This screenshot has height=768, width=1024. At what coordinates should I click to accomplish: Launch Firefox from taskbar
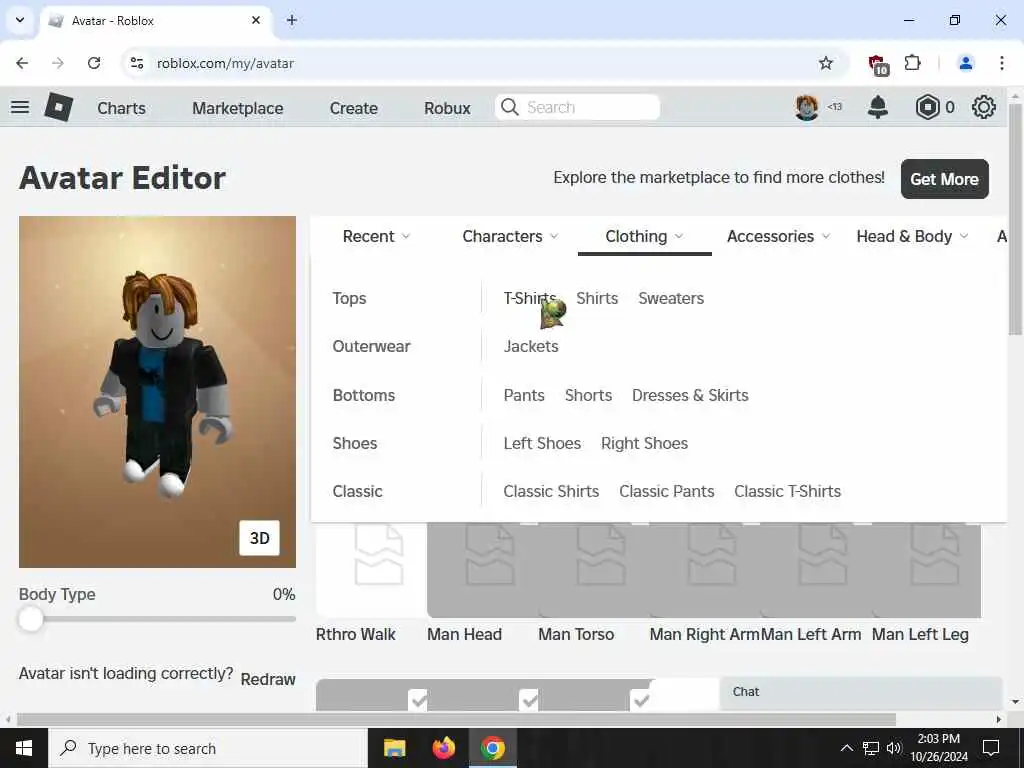click(443, 748)
